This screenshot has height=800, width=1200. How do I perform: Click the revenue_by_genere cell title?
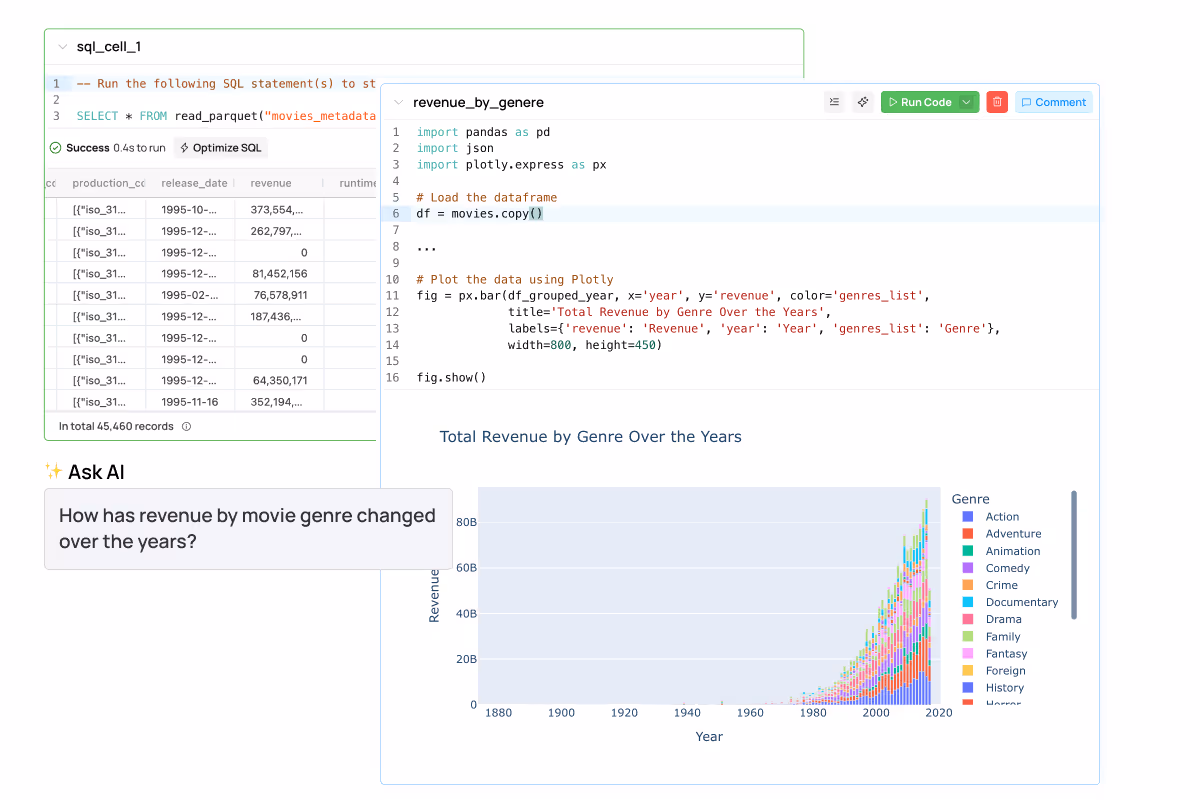[478, 102]
